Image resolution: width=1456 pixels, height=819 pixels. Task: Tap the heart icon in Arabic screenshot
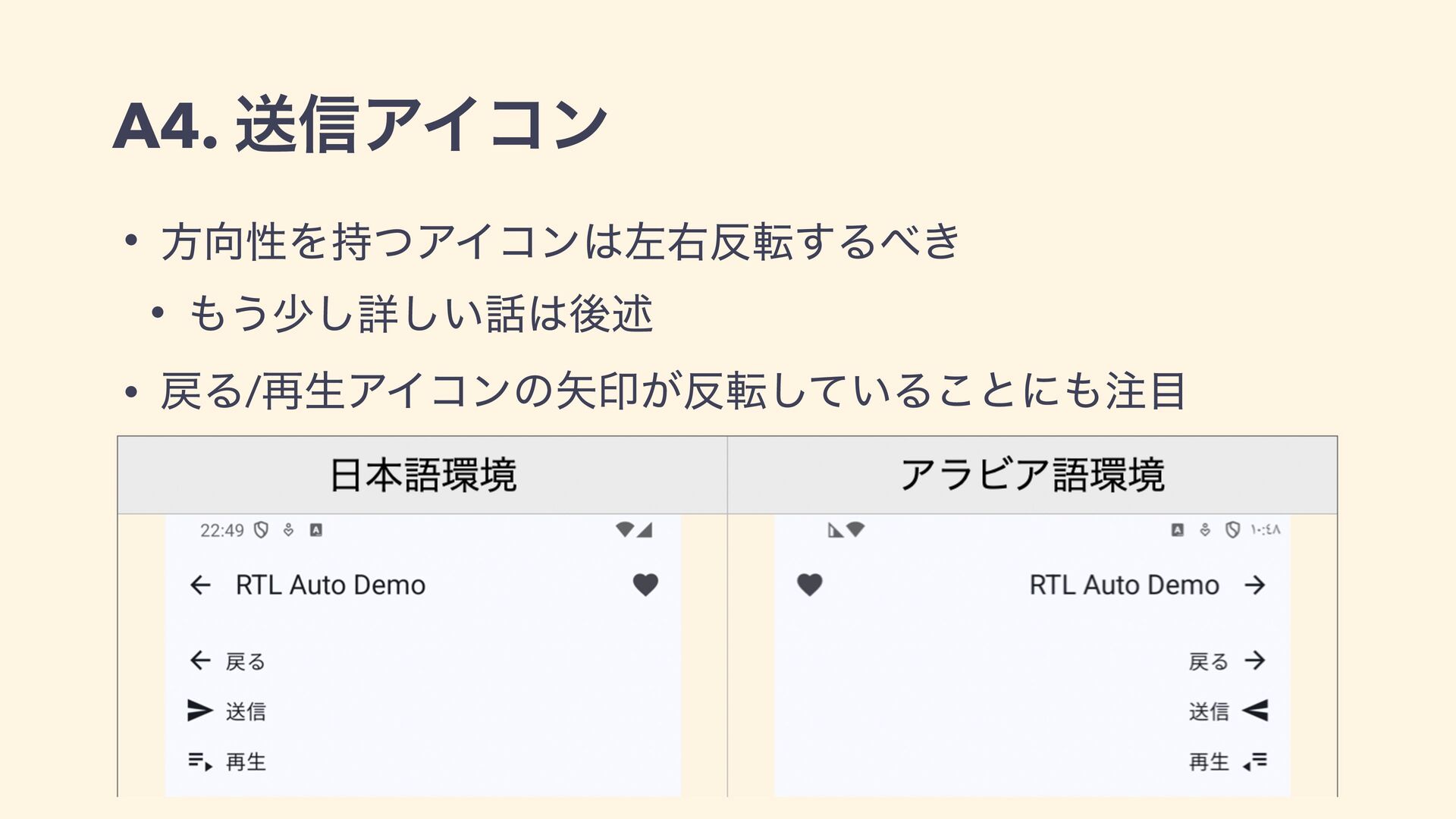click(x=810, y=585)
